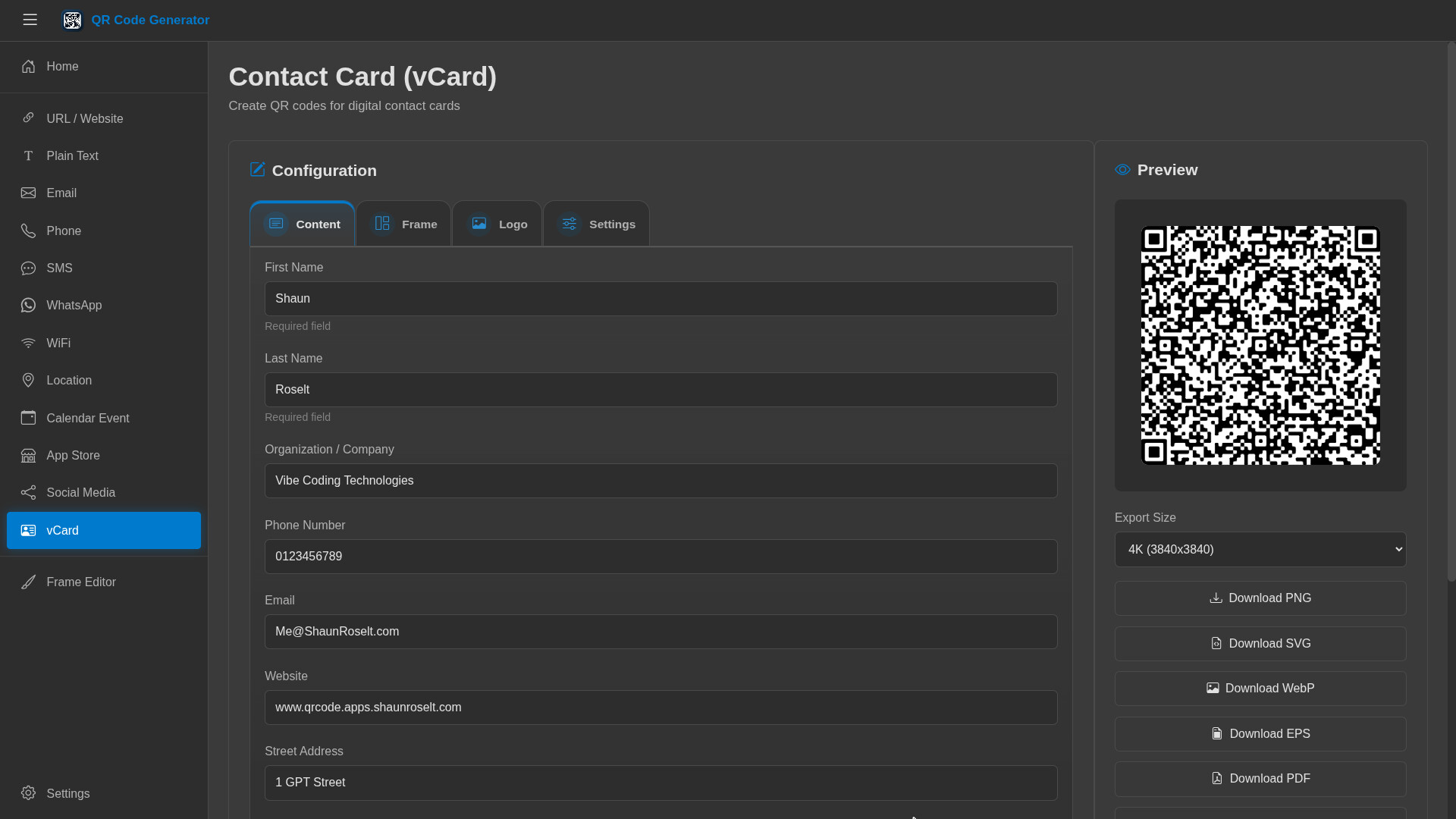Image resolution: width=1456 pixels, height=819 pixels.
Task: Click the Email envelope icon
Action: (28, 193)
